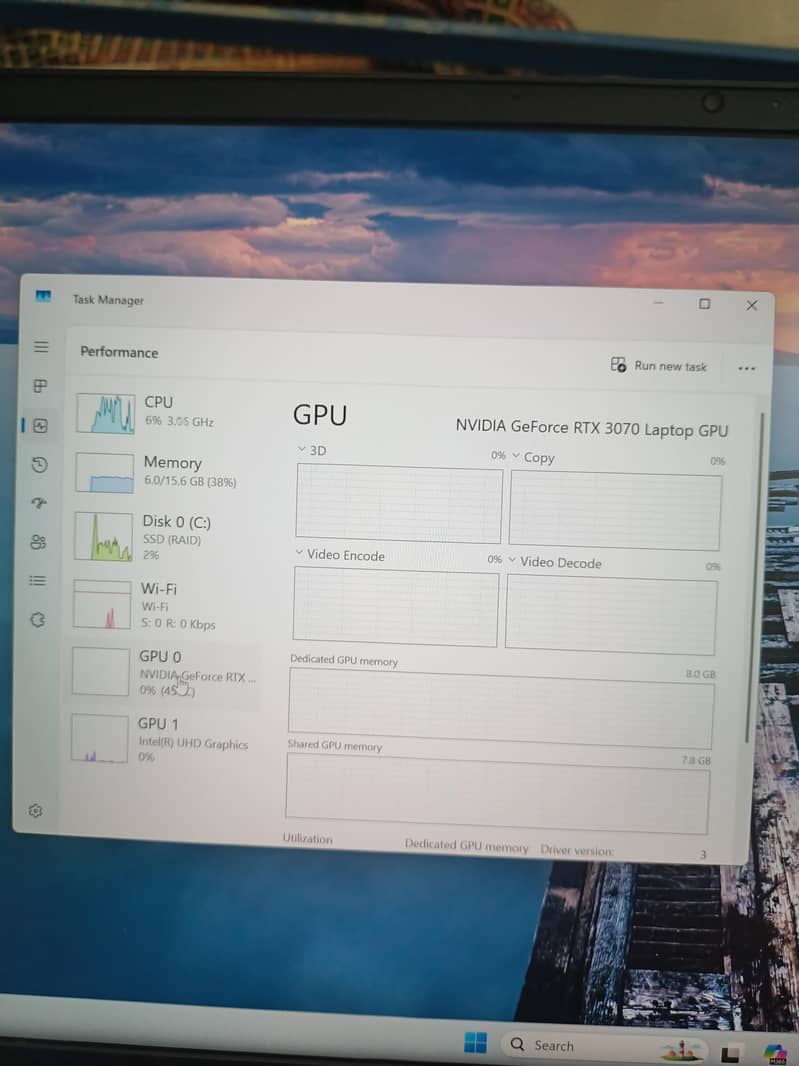
Task: Open the hamburger navigation menu
Action: [x=41, y=347]
